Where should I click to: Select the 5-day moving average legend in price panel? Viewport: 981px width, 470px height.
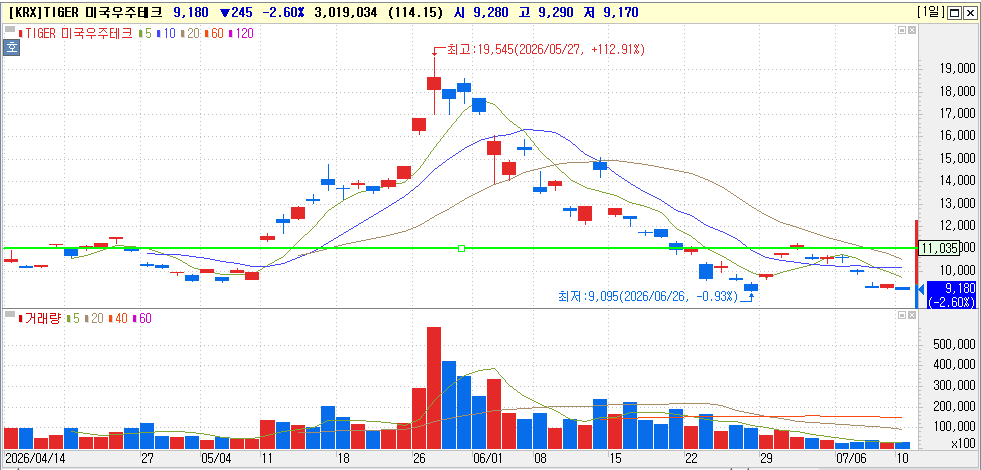click(x=146, y=34)
